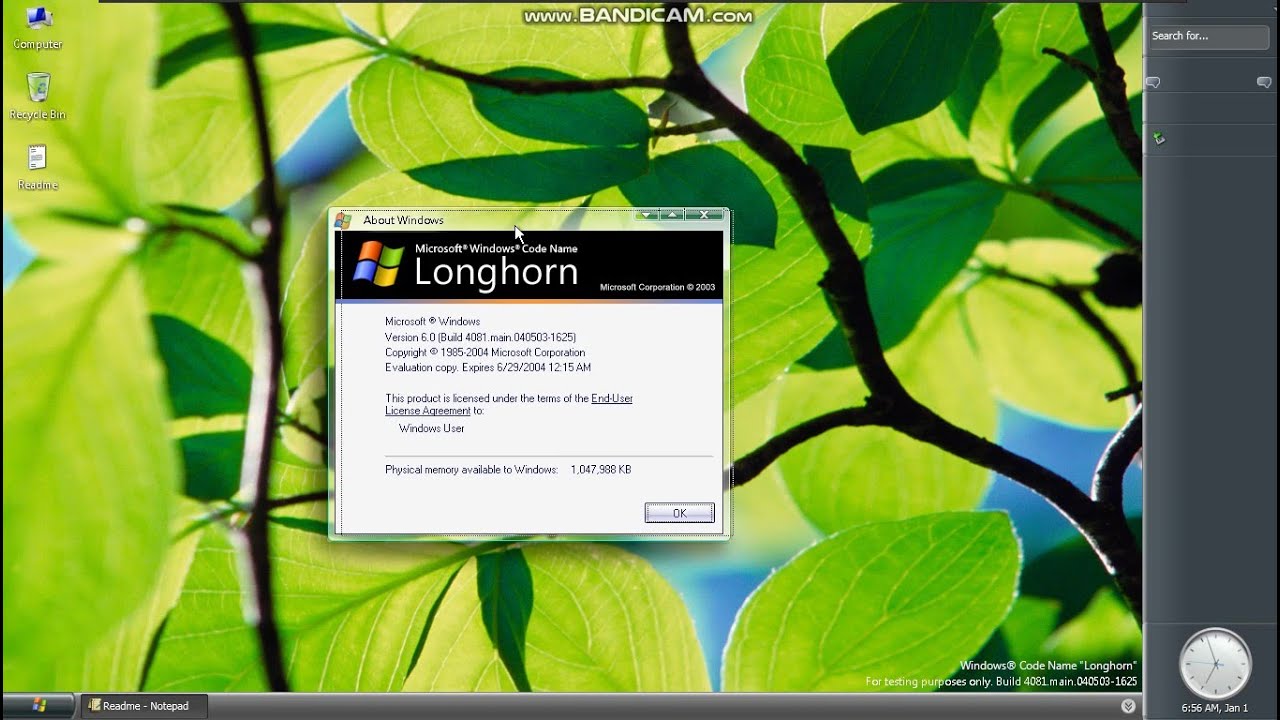The width and height of the screenshot is (1280, 720).
Task: Click Microsoft Corporation © 2003 banner text
Action: point(657,287)
